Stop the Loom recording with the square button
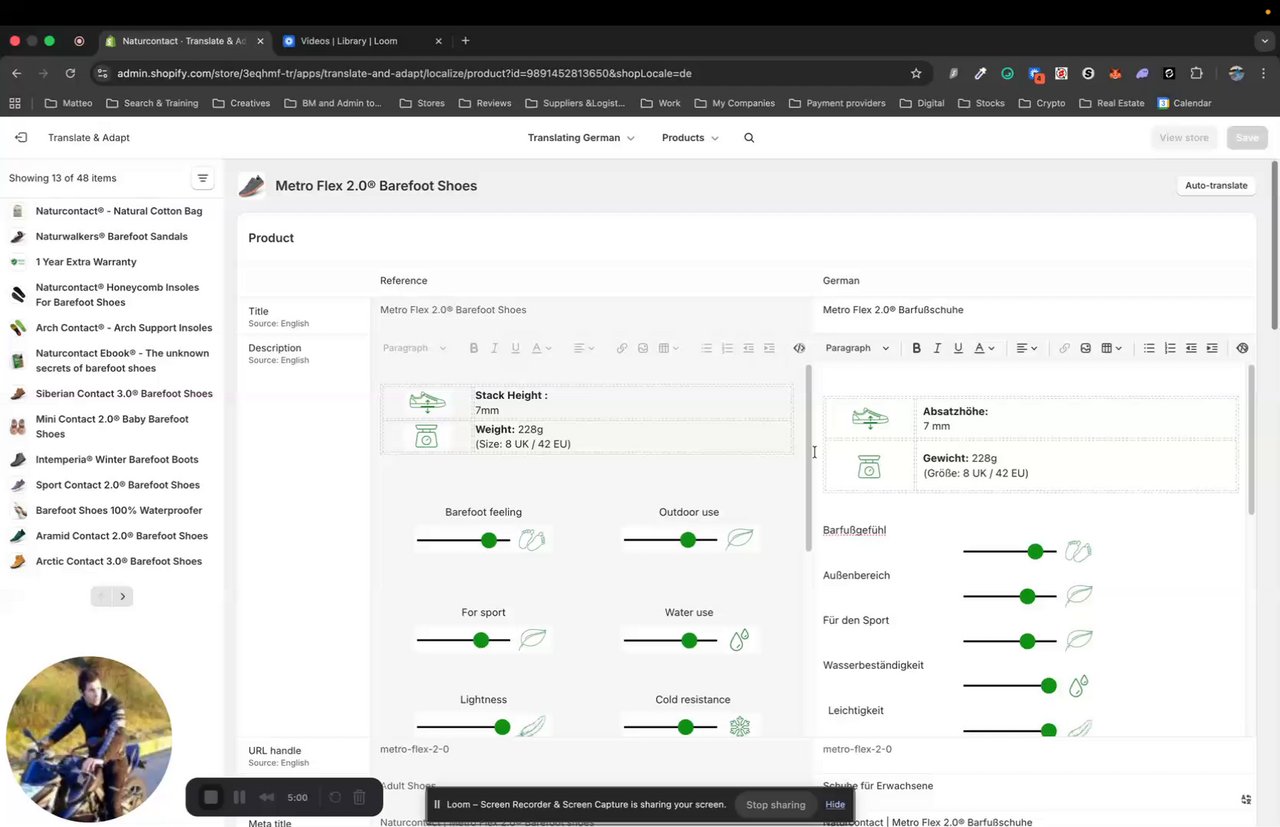 click(211, 797)
